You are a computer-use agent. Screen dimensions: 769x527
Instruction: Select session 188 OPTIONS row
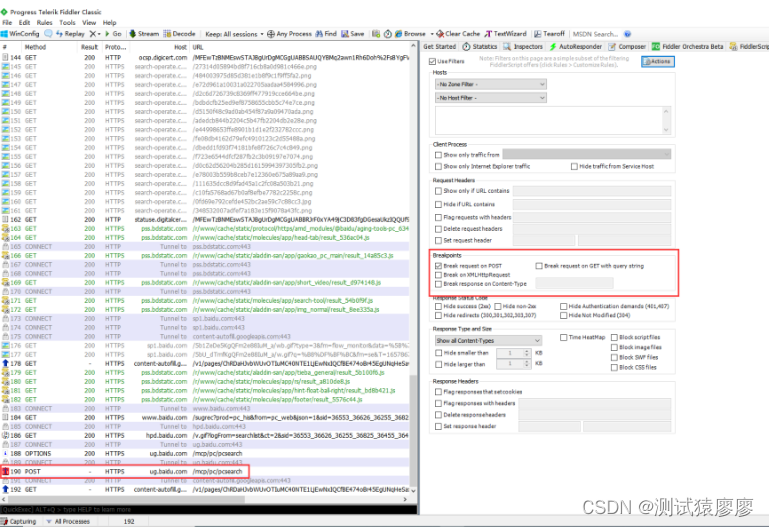(x=205, y=454)
